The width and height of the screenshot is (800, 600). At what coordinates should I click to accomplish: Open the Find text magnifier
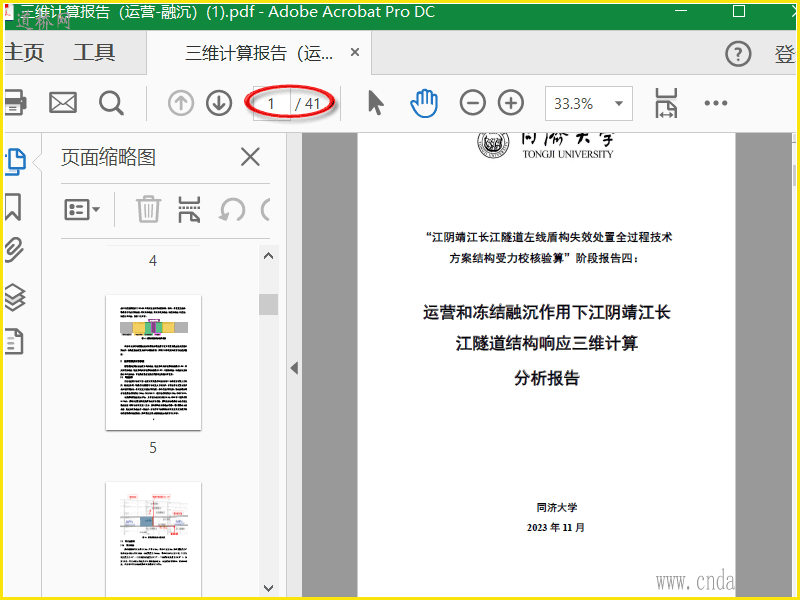coord(111,103)
